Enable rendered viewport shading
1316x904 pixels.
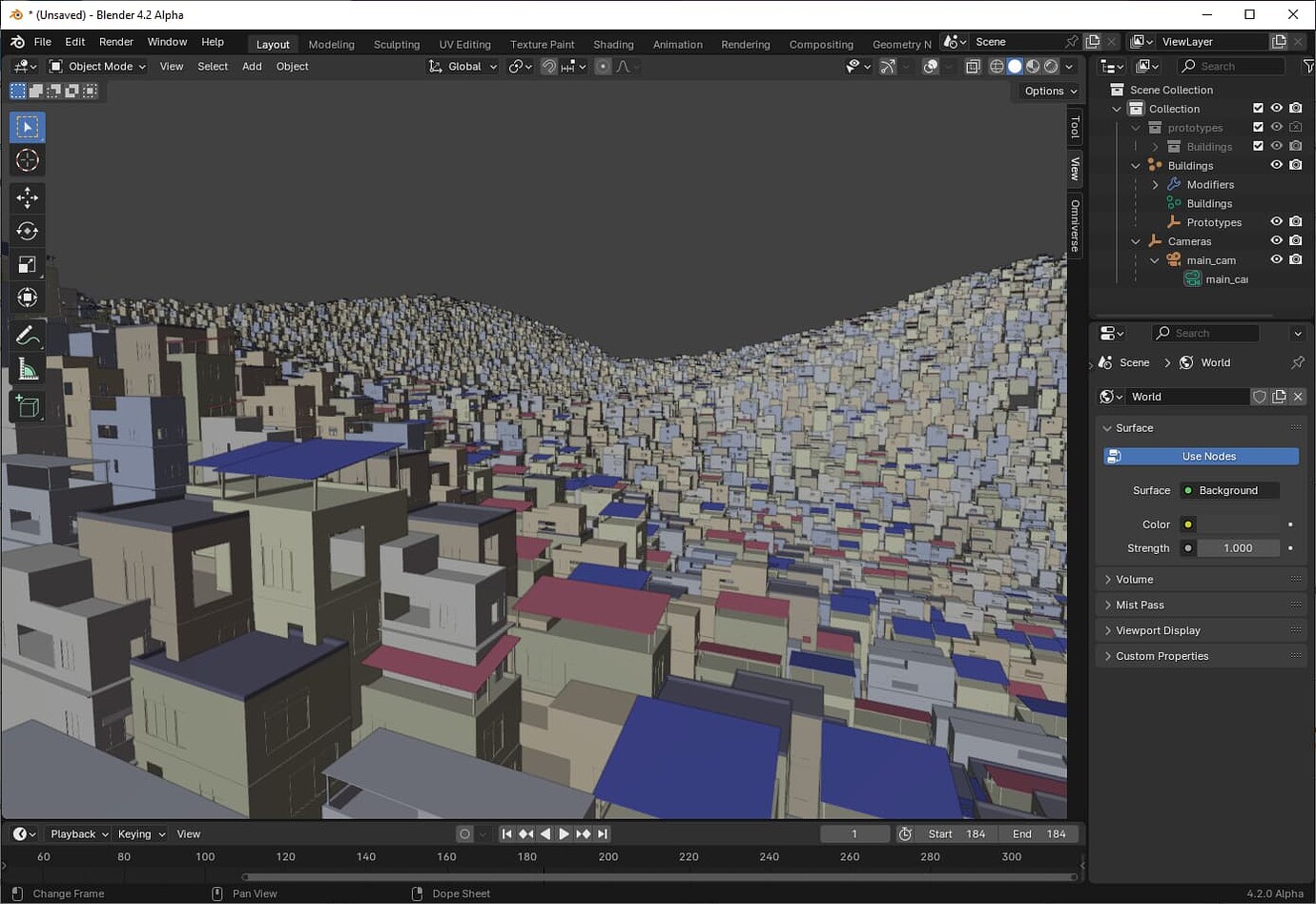(1050, 66)
